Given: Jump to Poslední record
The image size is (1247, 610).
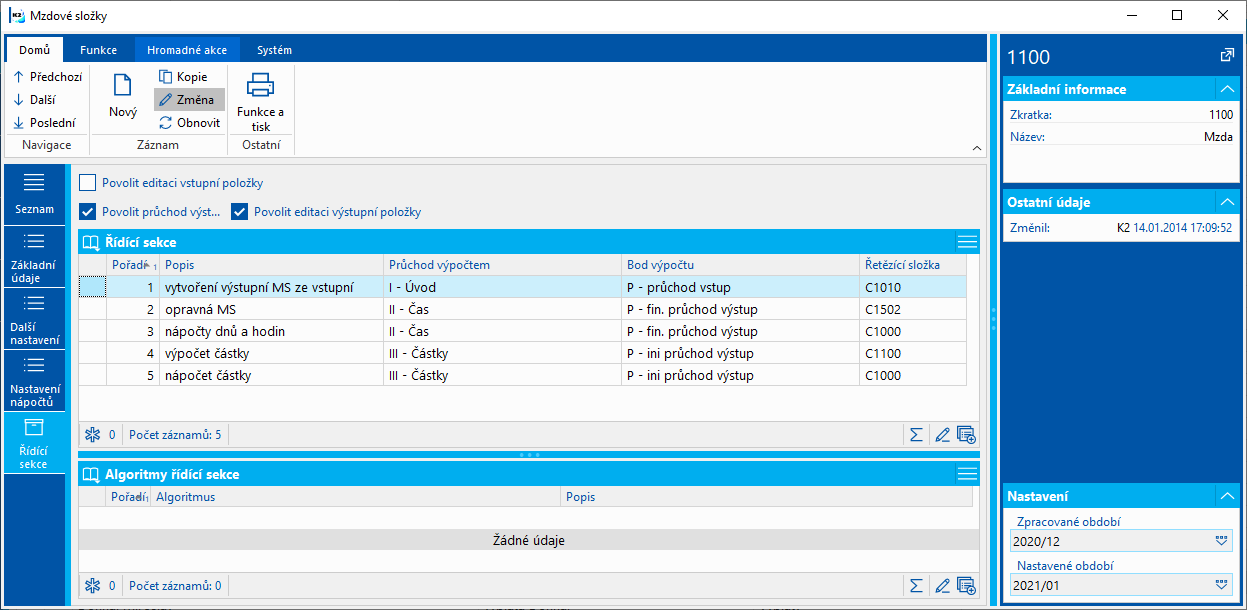Looking at the screenshot, I should [44, 123].
